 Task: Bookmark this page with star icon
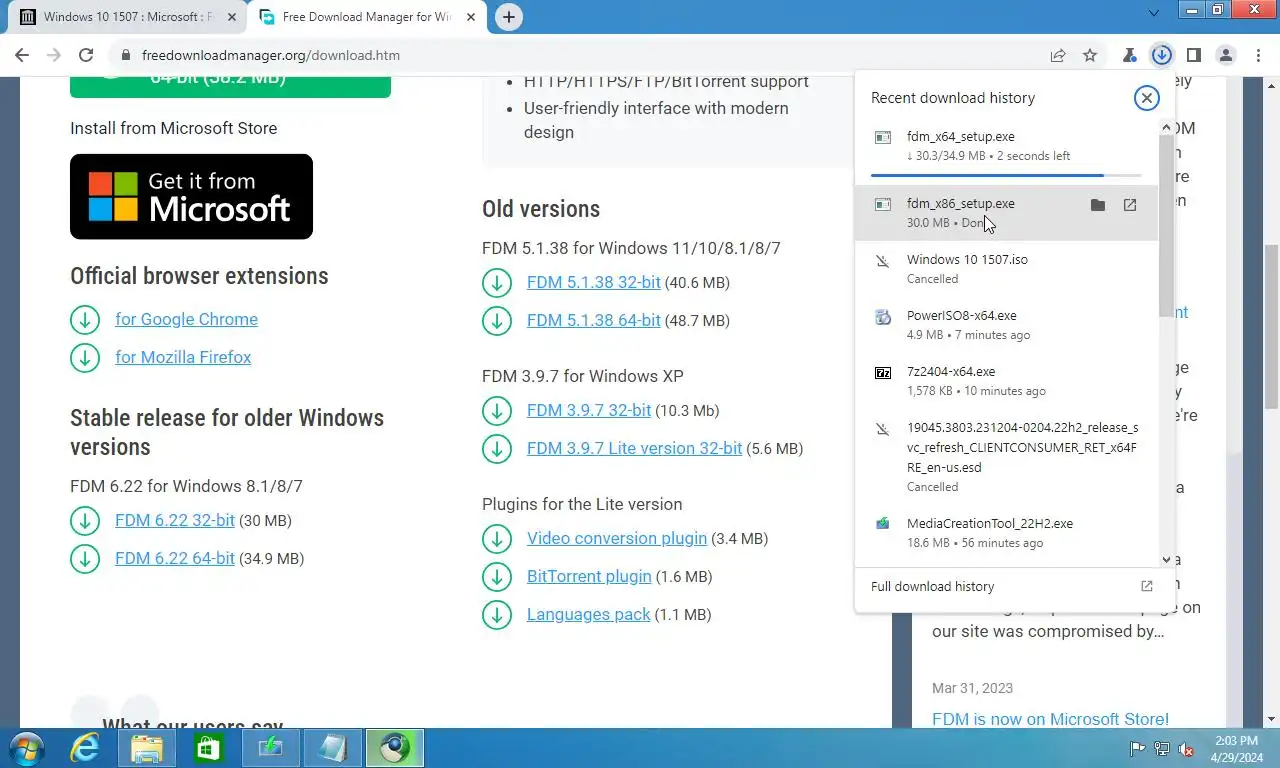(x=1090, y=55)
